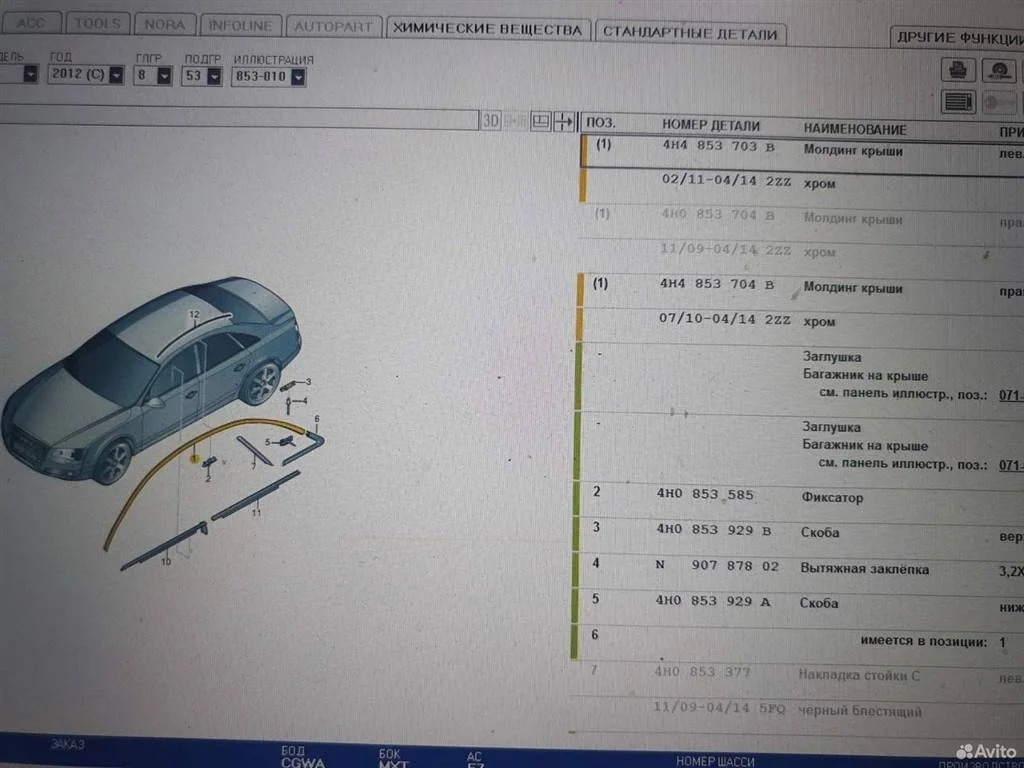Viewport: 1024px width, 768px height.
Task: Open the СТАНДАРТНЫЕ ДЕТАЛИ tab
Action: (x=691, y=33)
